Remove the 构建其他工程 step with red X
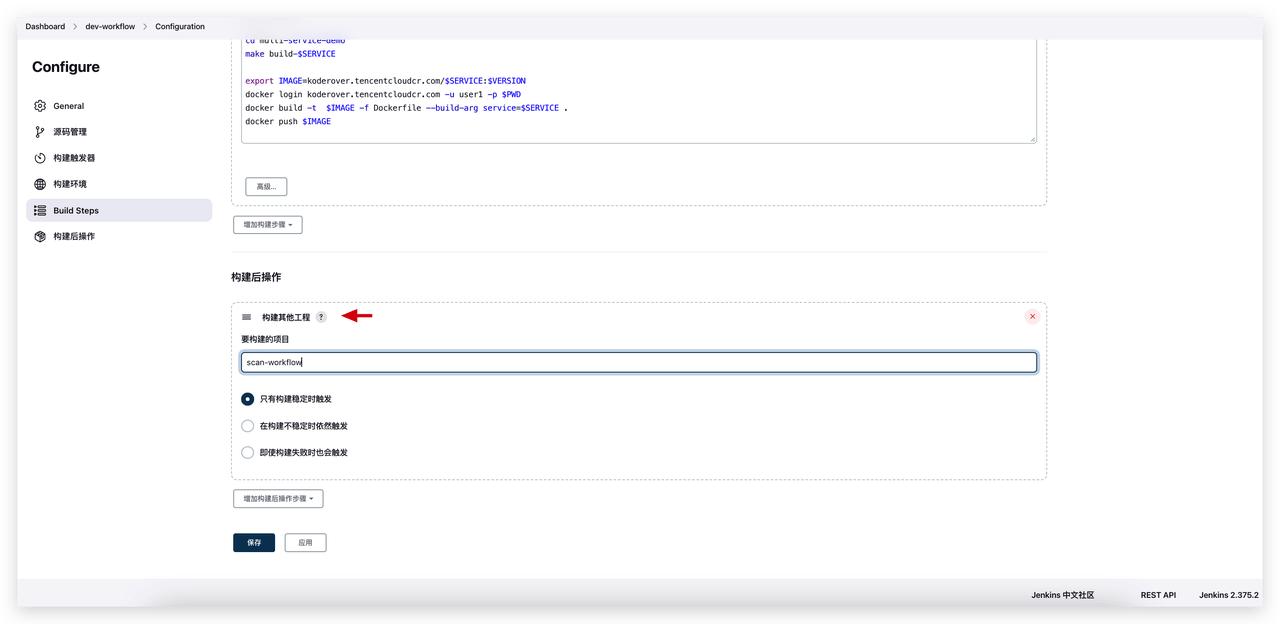The height and width of the screenshot is (624, 1280). coord(1032,317)
